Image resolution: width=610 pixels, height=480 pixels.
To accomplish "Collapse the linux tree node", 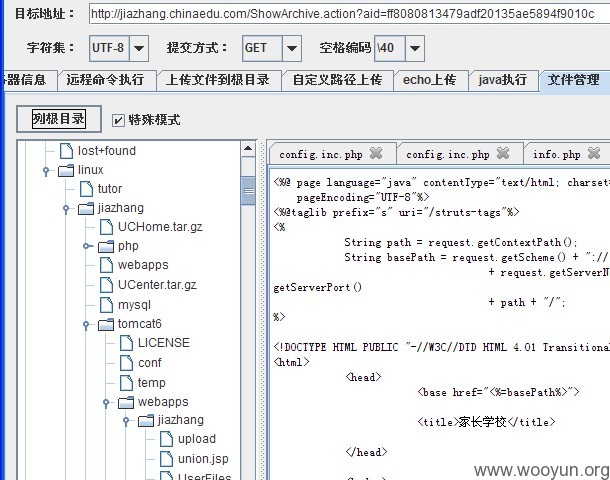I will point(46,171).
